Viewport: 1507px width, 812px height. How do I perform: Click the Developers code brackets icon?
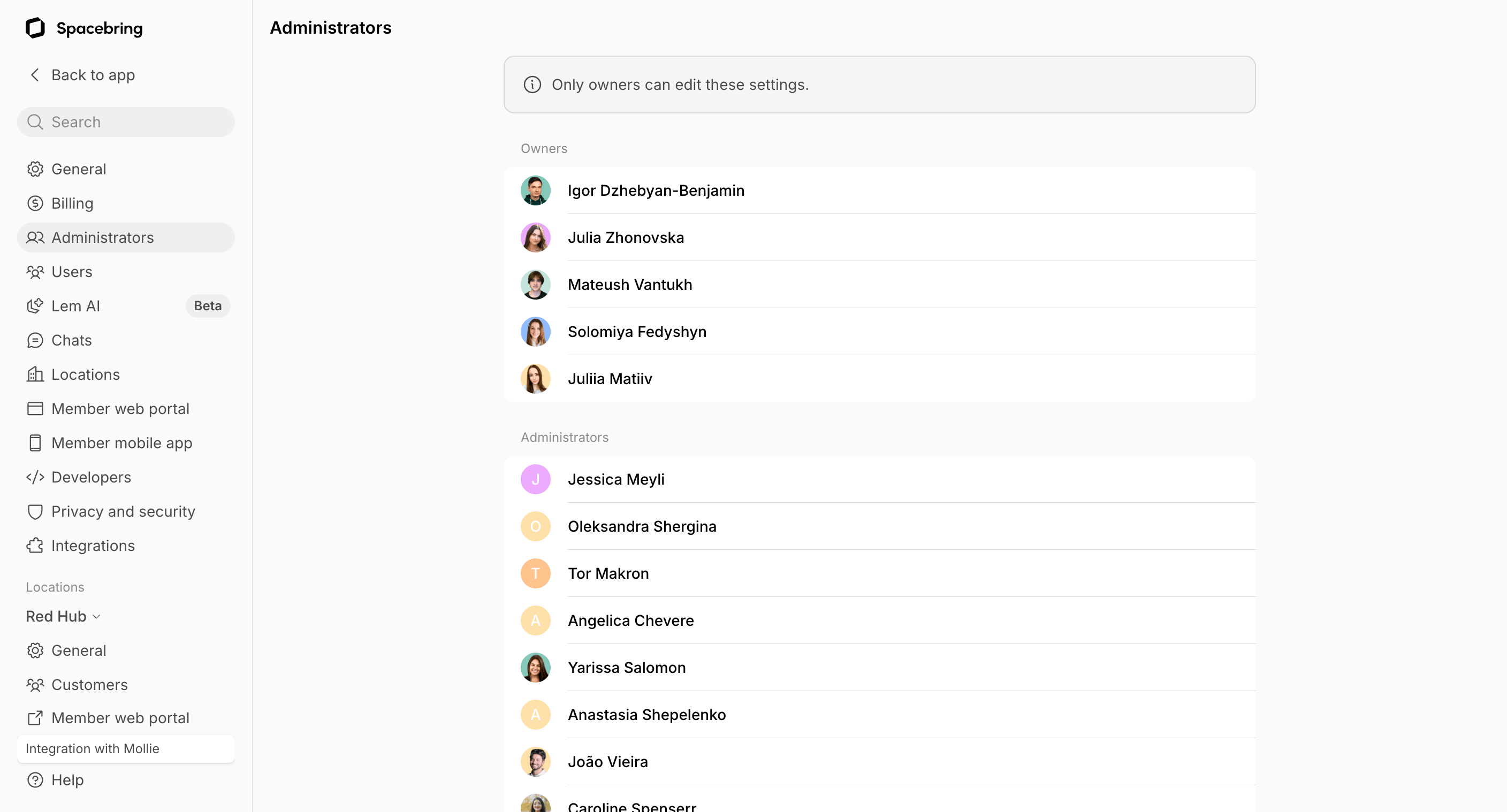click(x=35, y=477)
